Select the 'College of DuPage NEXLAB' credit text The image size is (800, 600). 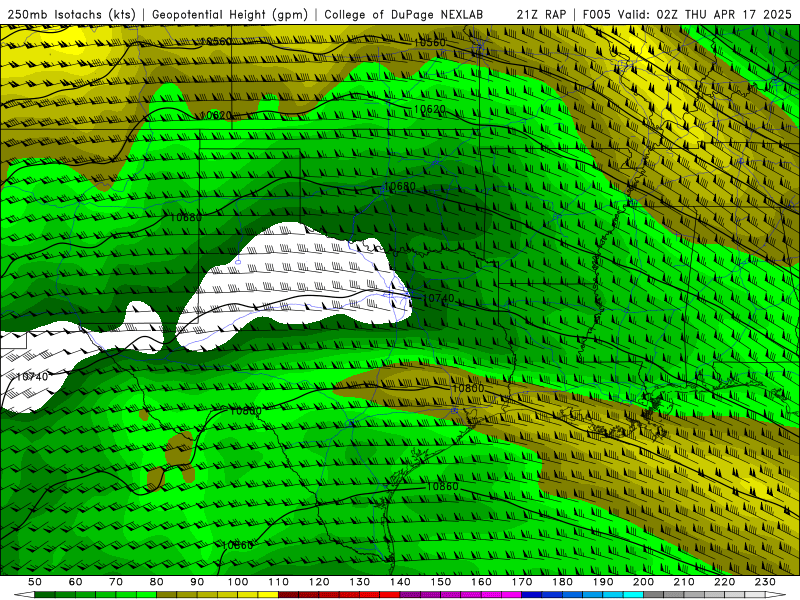404,14
